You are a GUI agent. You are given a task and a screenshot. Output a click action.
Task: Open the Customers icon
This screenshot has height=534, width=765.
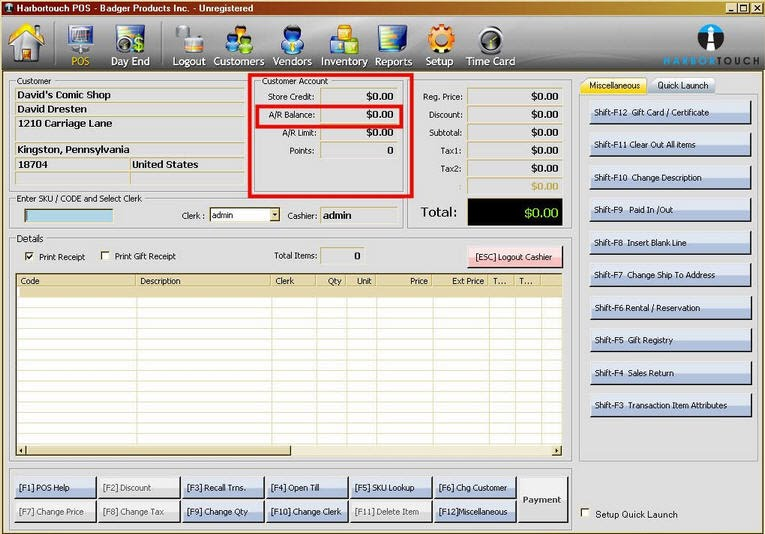238,45
